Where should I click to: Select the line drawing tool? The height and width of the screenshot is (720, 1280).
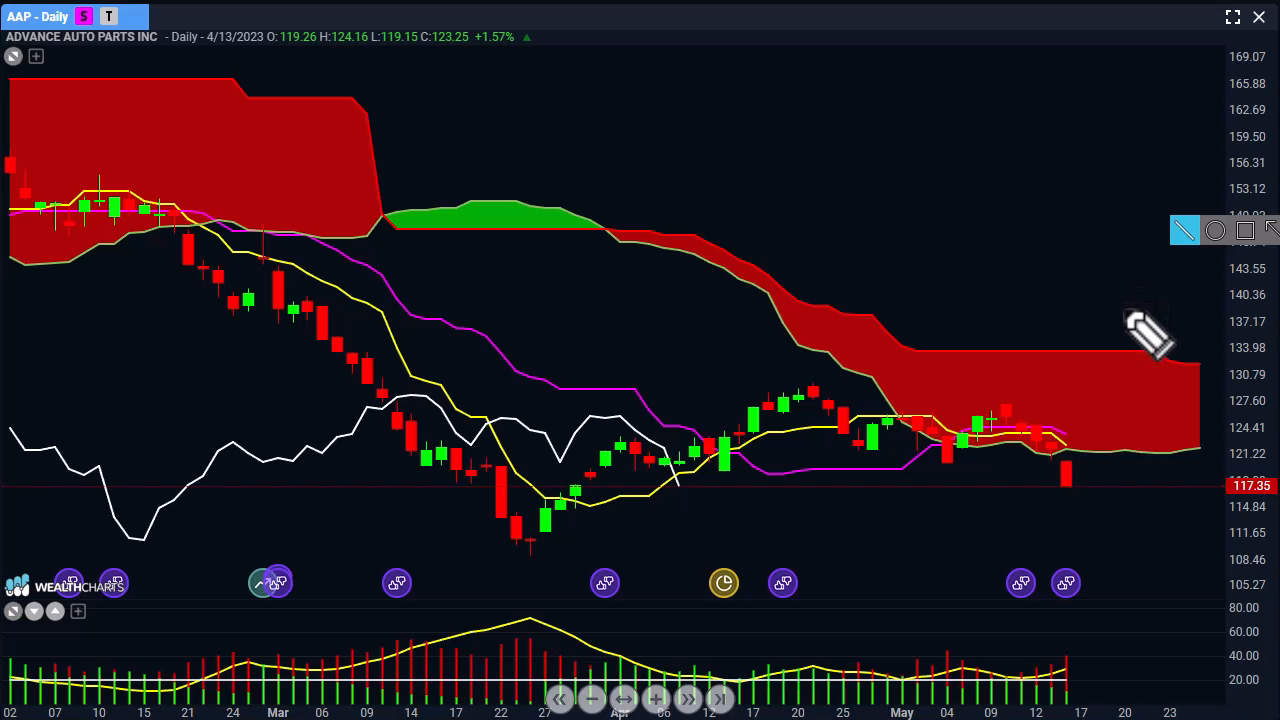pos(1184,231)
